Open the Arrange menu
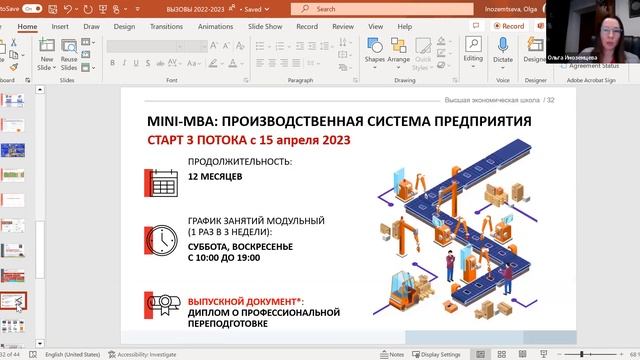640x360 pixels. 398,53
